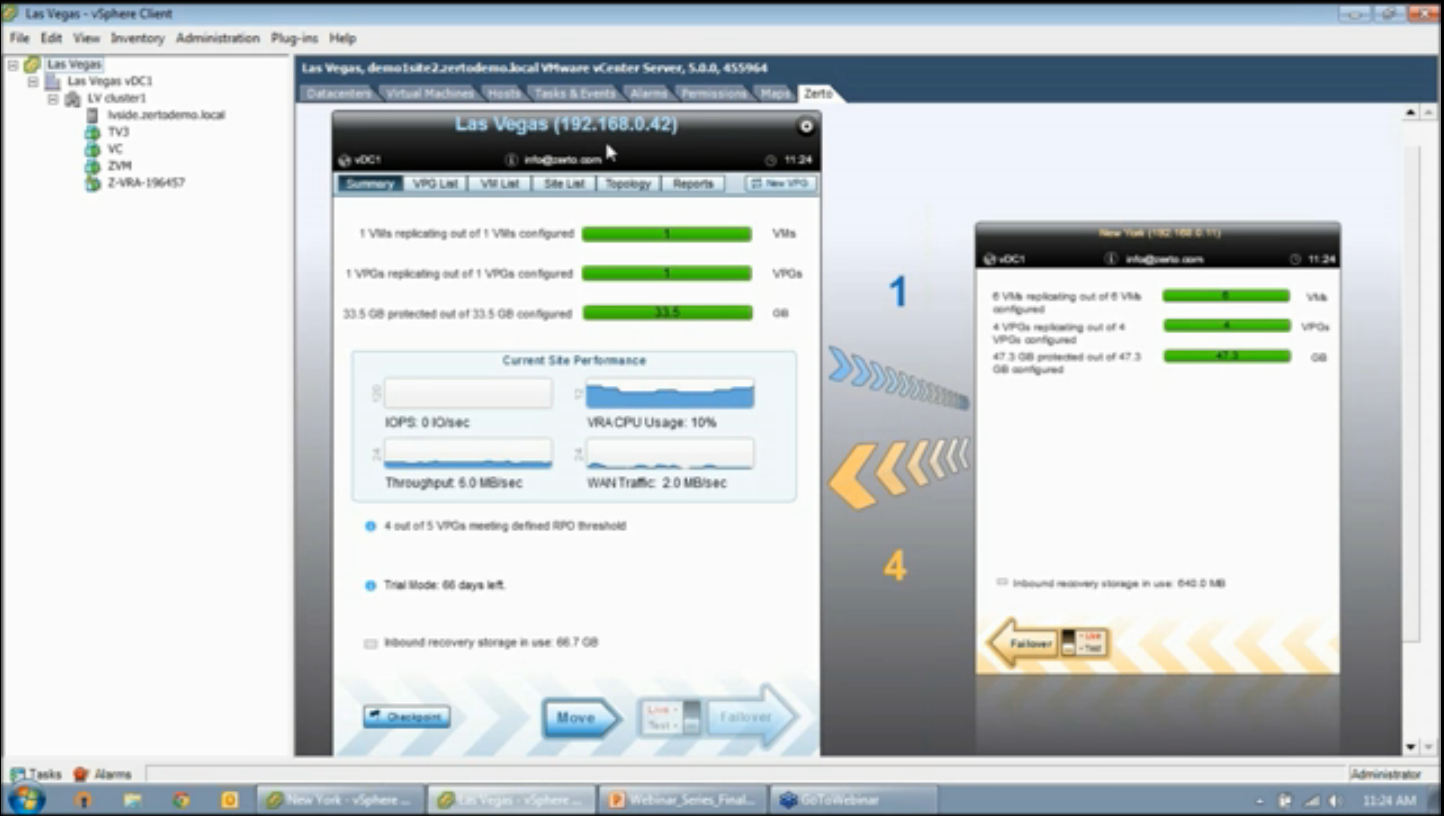
Task: Click the ZVM virtual machine icon
Action: click(92, 166)
